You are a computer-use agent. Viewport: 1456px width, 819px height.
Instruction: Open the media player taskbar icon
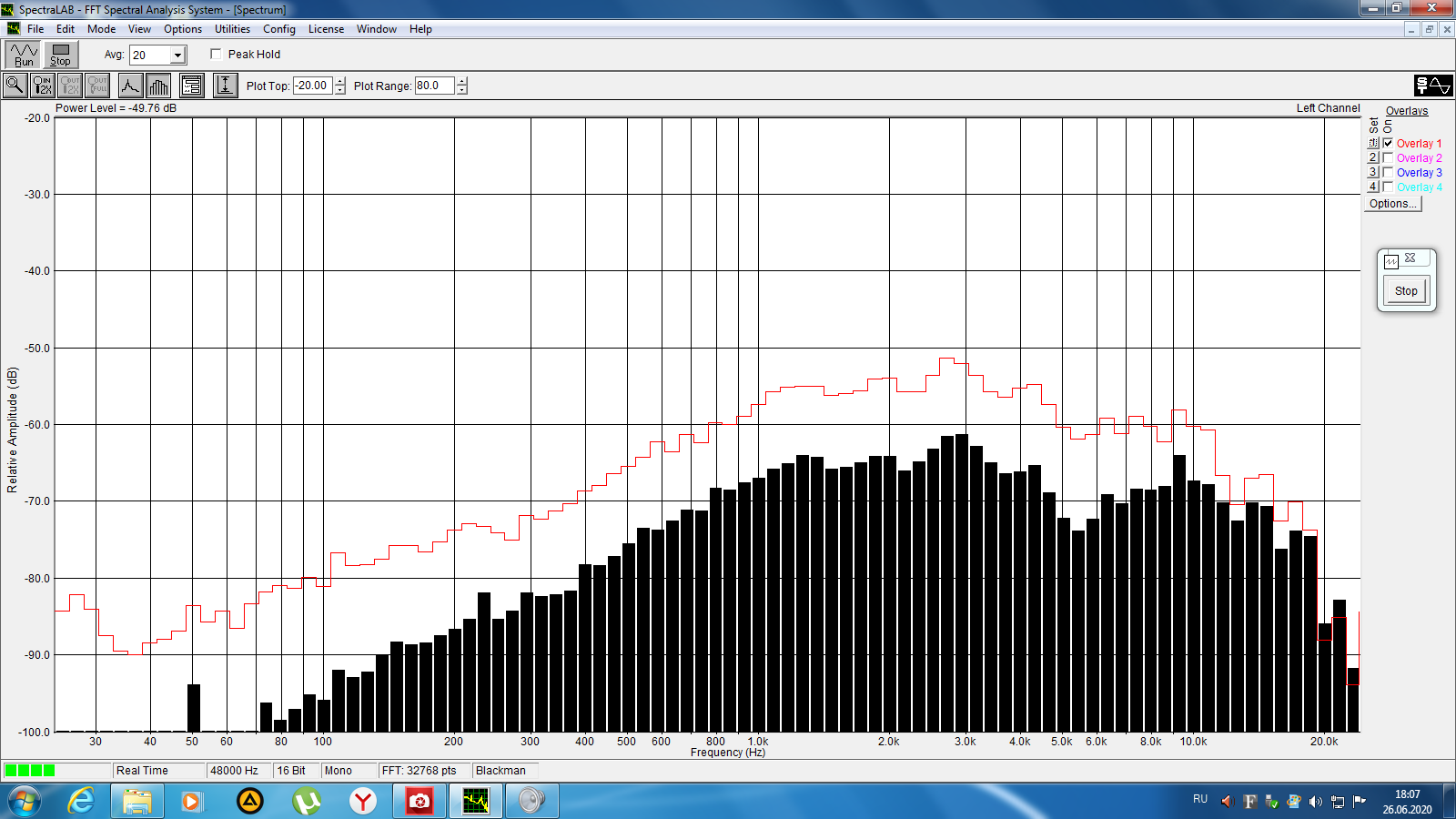point(191,802)
